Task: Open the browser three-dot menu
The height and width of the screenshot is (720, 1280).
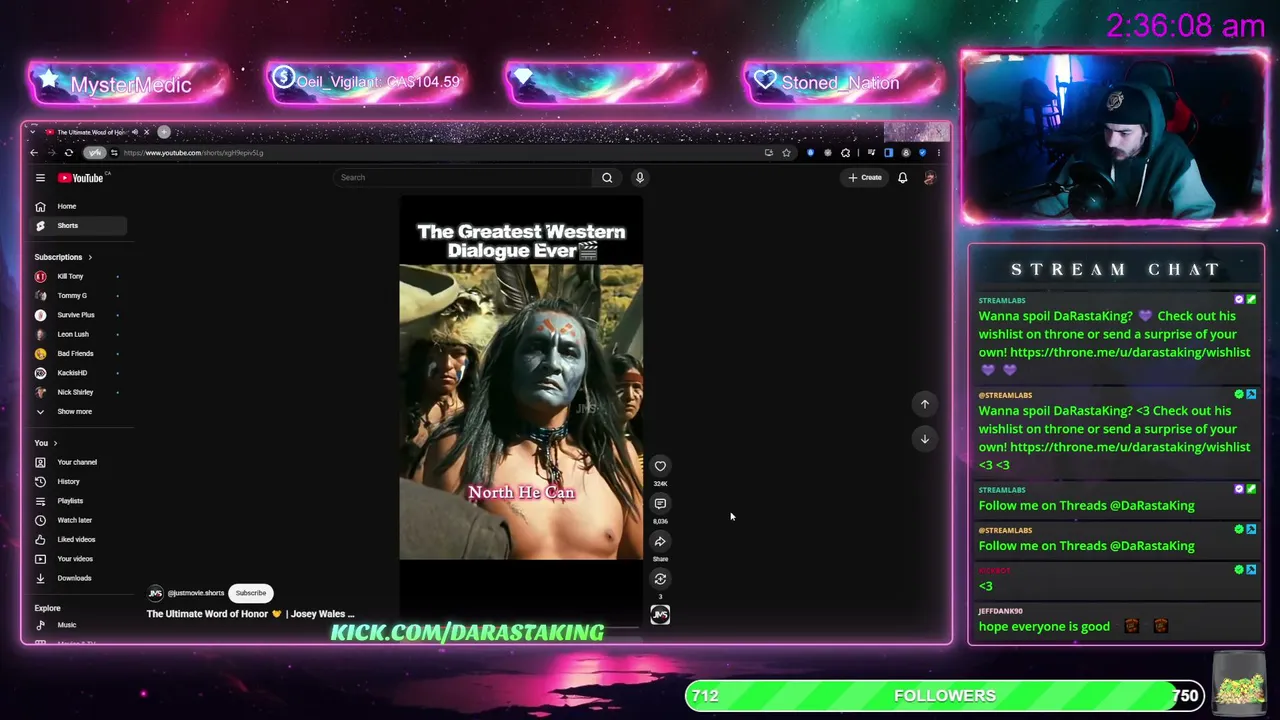Action: (x=938, y=153)
